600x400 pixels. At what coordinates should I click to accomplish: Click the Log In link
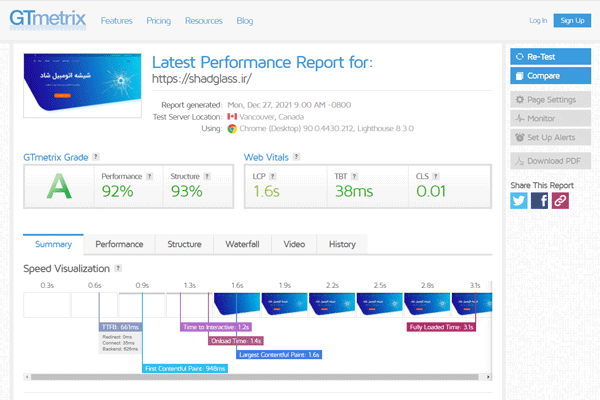[537, 20]
